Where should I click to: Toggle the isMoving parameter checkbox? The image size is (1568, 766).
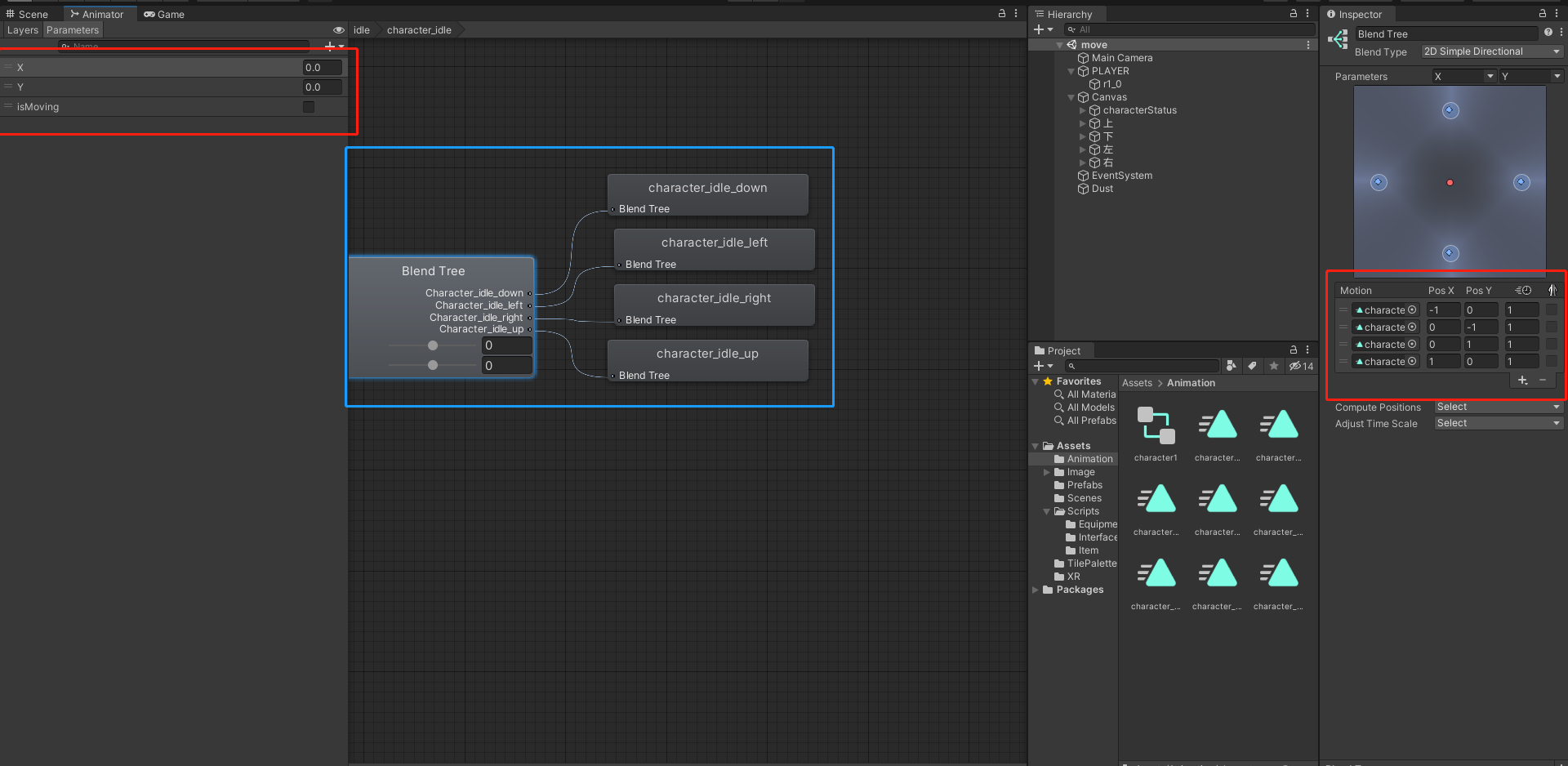pos(308,106)
